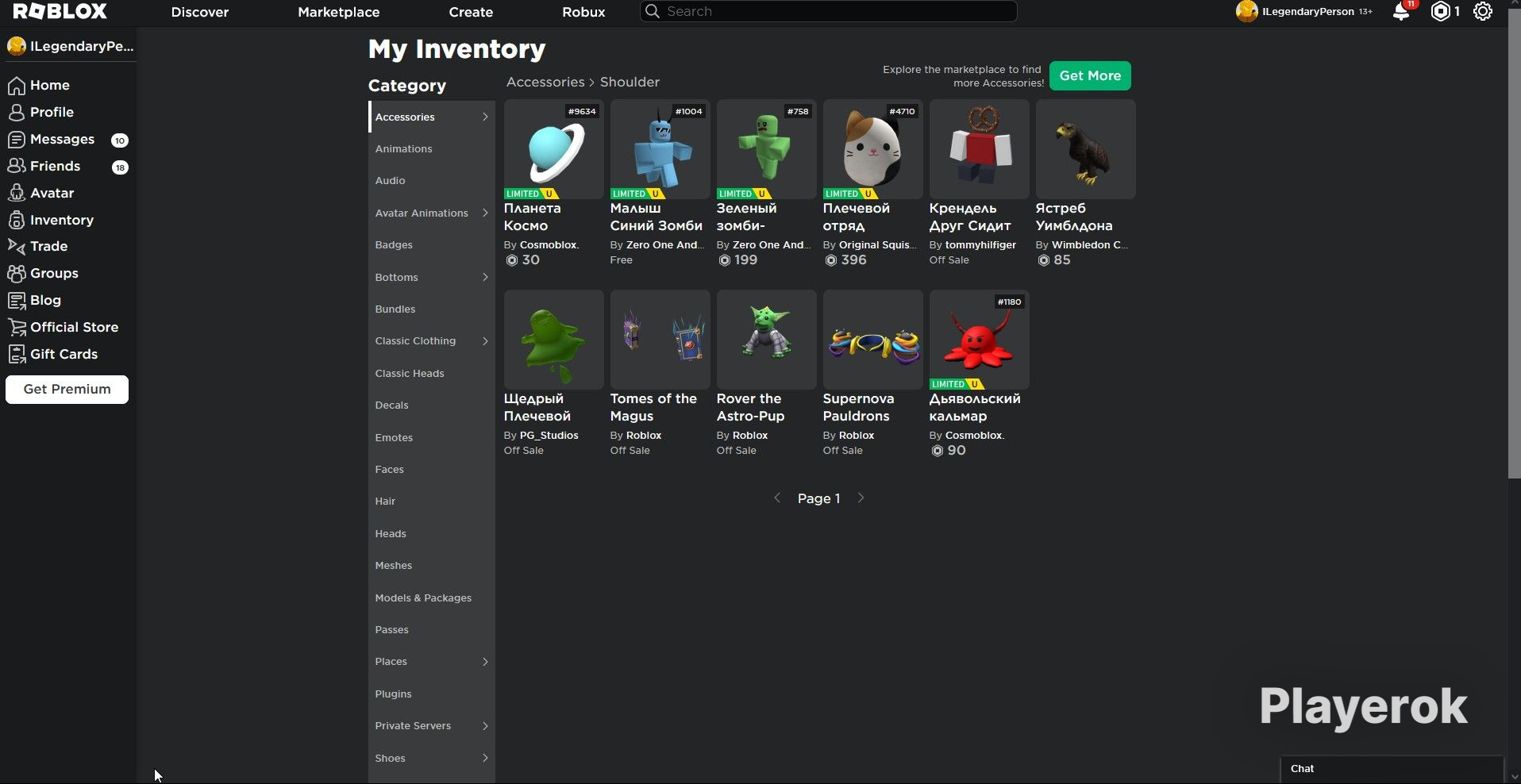
Task: Click the Avatar sidebar icon
Action: 17,194
